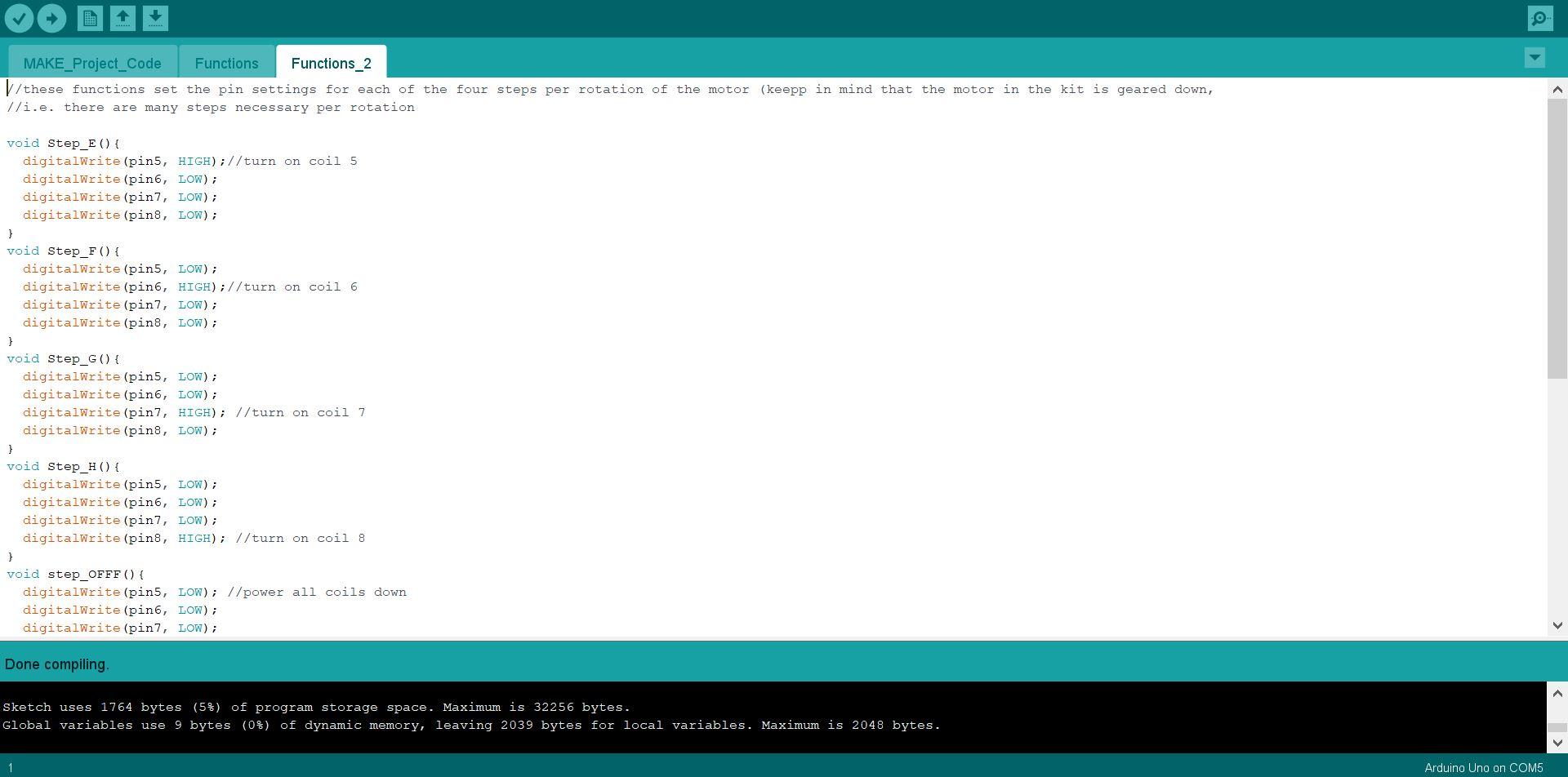Select the Functions_2 tab
1568x777 pixels.
[x=331, y=63]
